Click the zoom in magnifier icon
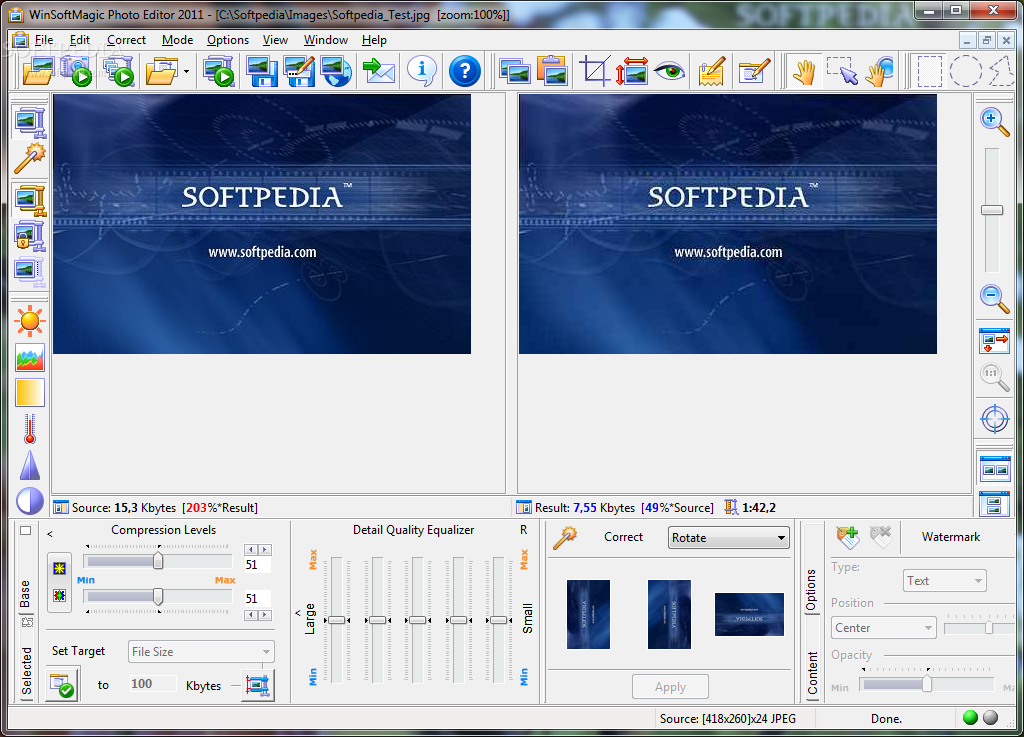The image size is (1024, 737). pos(994,122)
